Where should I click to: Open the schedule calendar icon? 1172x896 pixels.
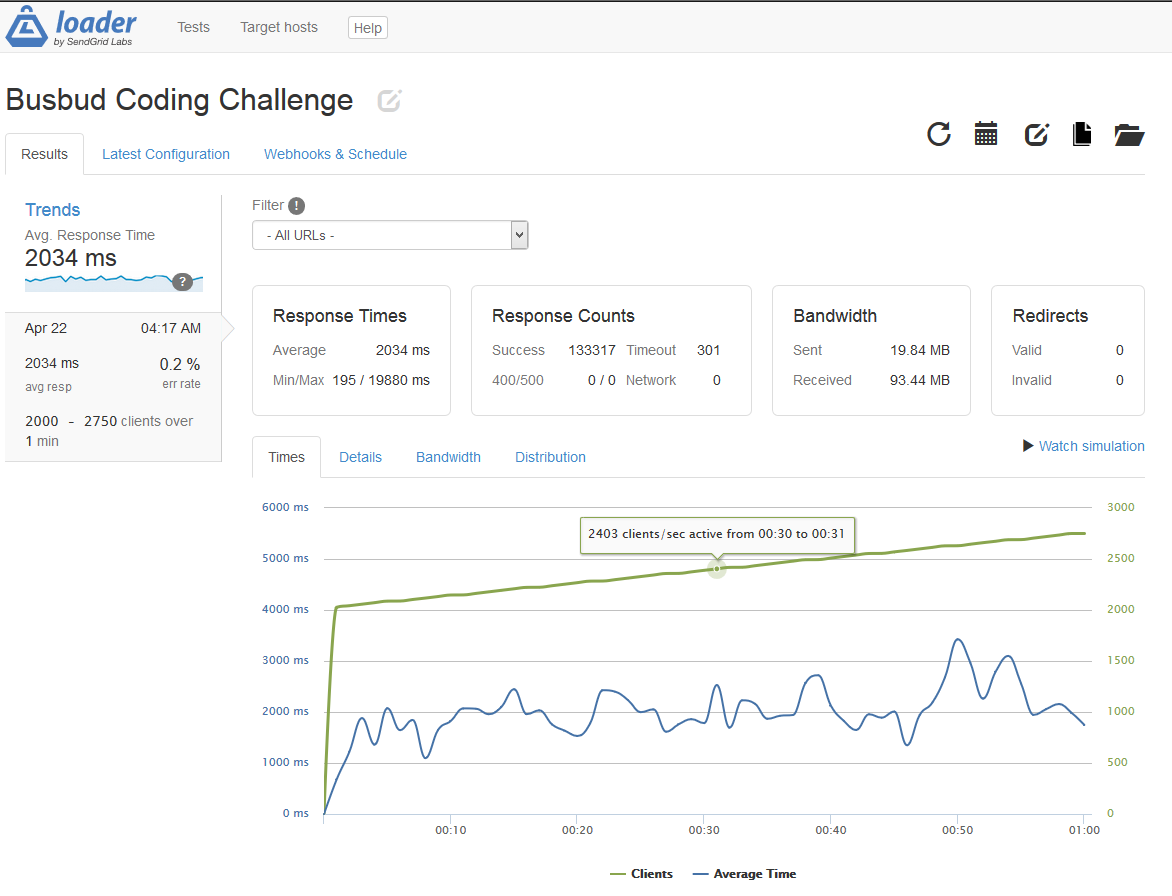tap(986, 134)
